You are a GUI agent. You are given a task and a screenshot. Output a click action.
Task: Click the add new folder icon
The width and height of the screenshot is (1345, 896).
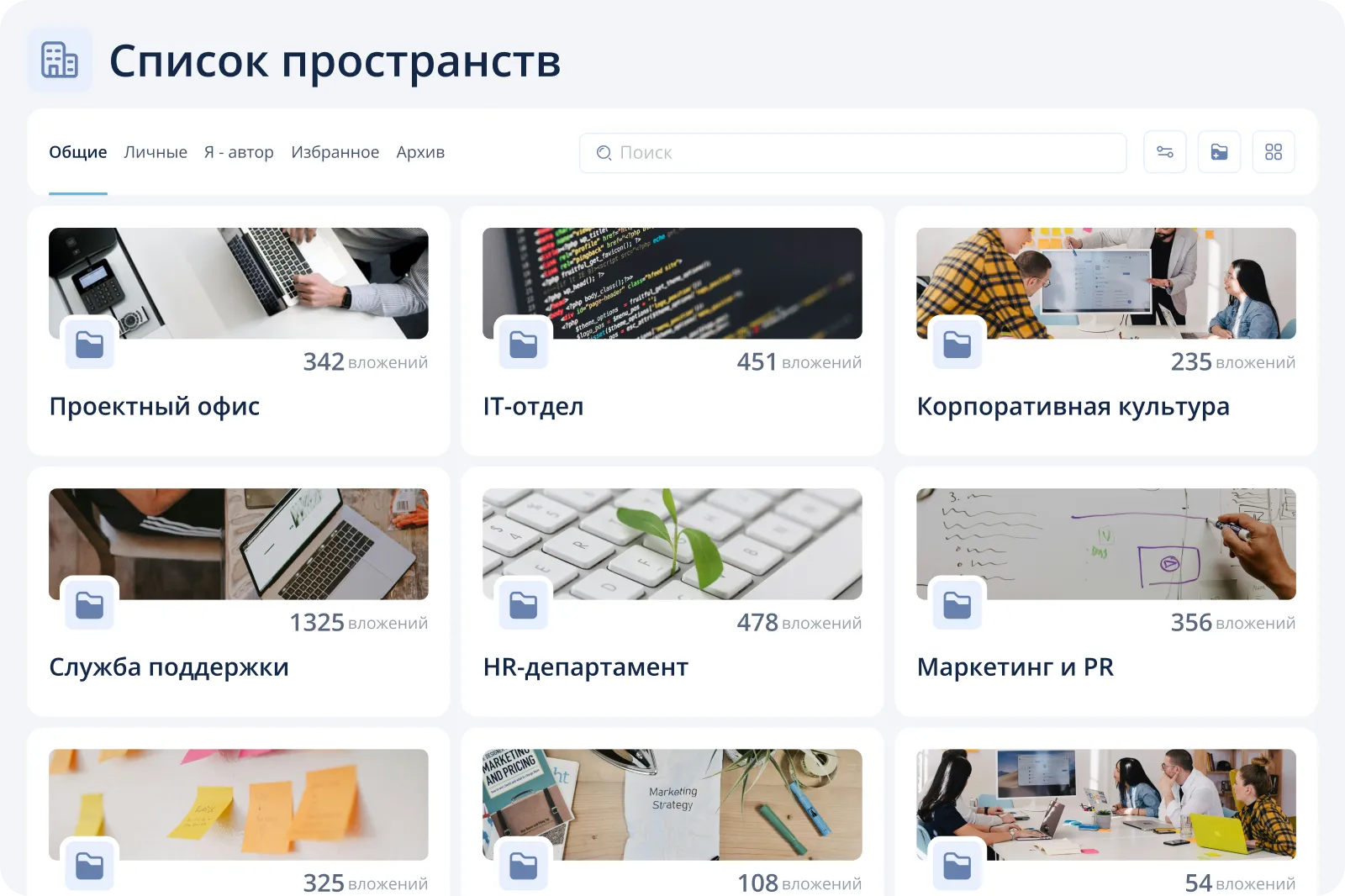tap(1219, 152)
